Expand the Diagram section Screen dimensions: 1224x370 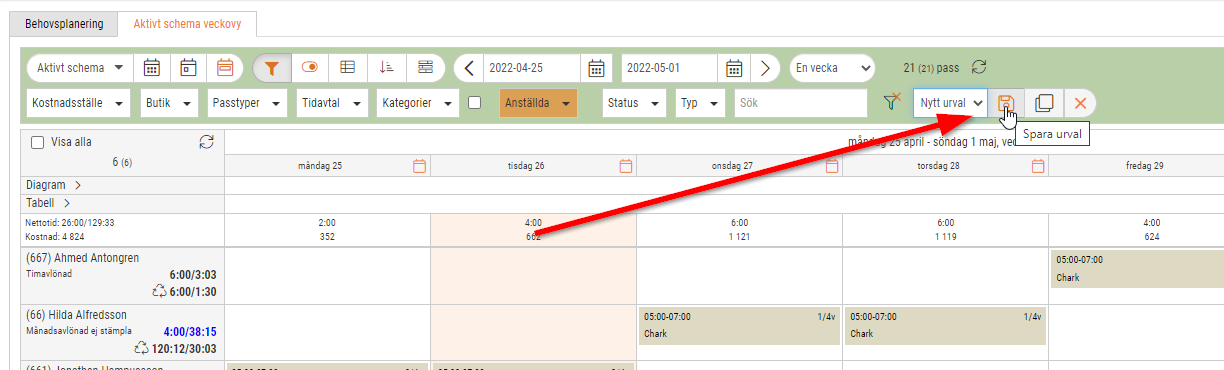54,185
